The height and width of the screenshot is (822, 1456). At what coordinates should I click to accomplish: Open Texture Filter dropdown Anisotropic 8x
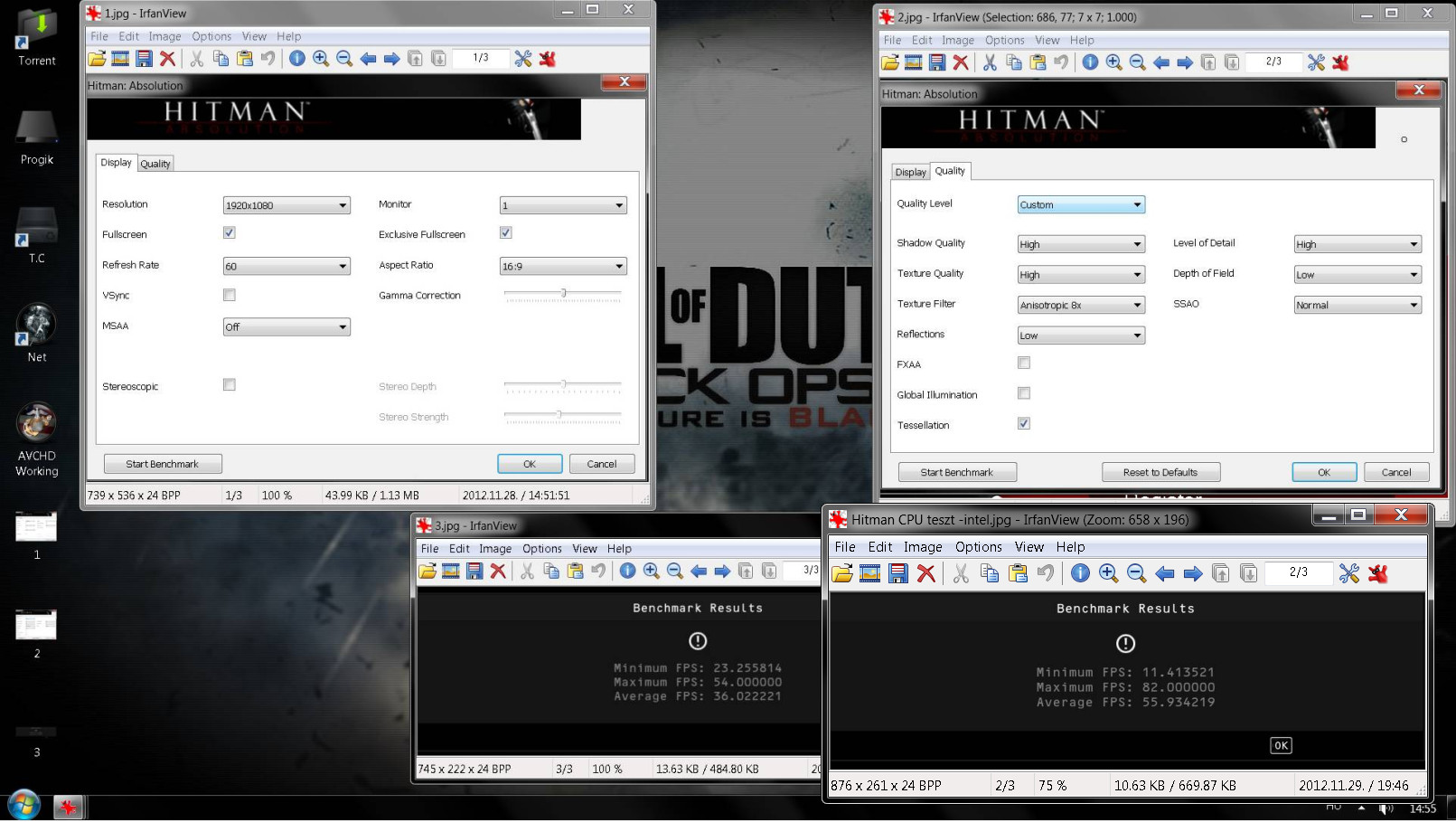[1081, 305]
